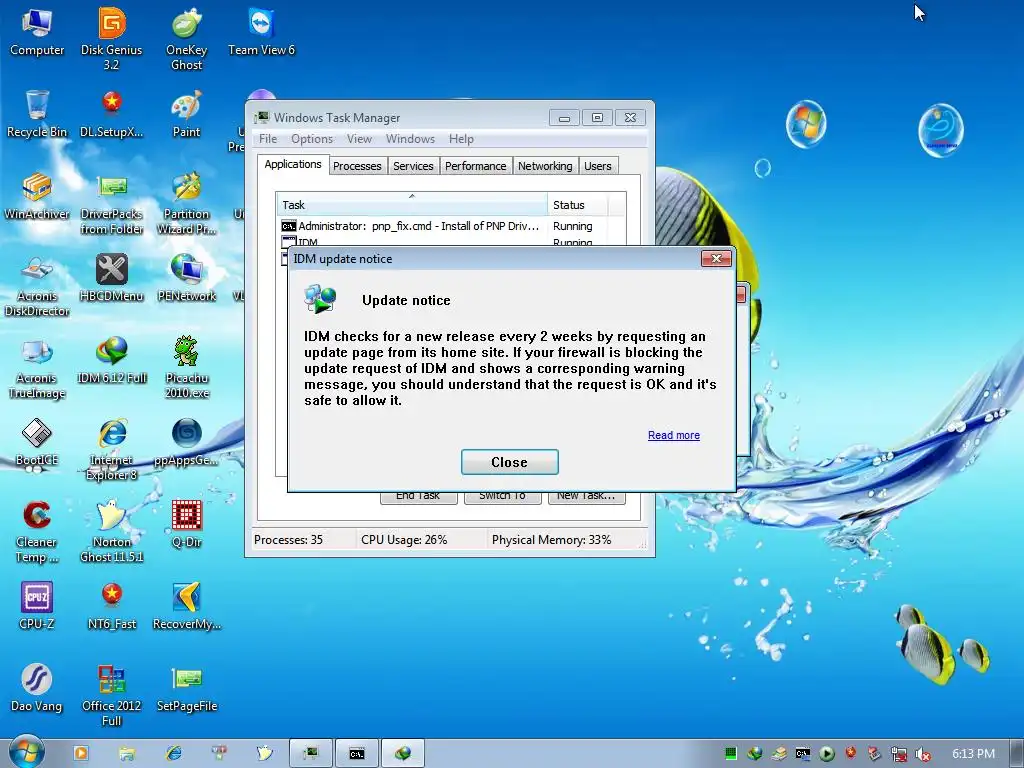Open NT6_Fast desktop icon
This screenshot has width=1024, height=768.
click(112, 607)
